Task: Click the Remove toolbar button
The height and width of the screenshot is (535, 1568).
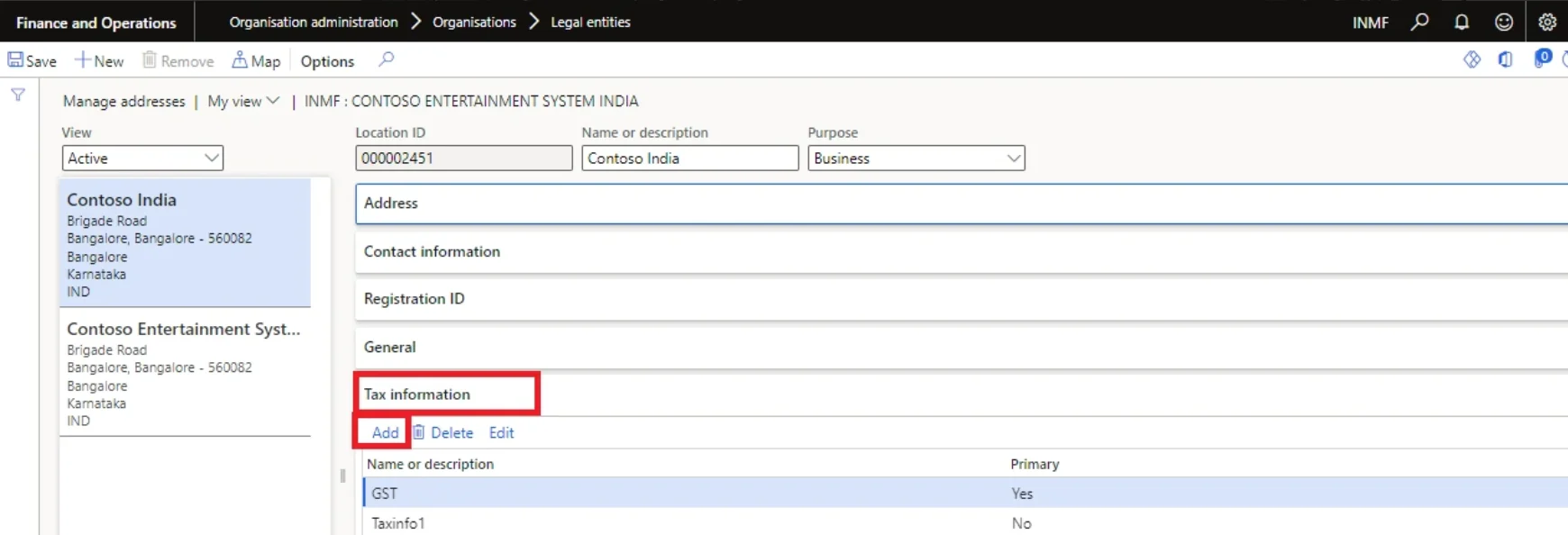Action: tap(178, 60)
